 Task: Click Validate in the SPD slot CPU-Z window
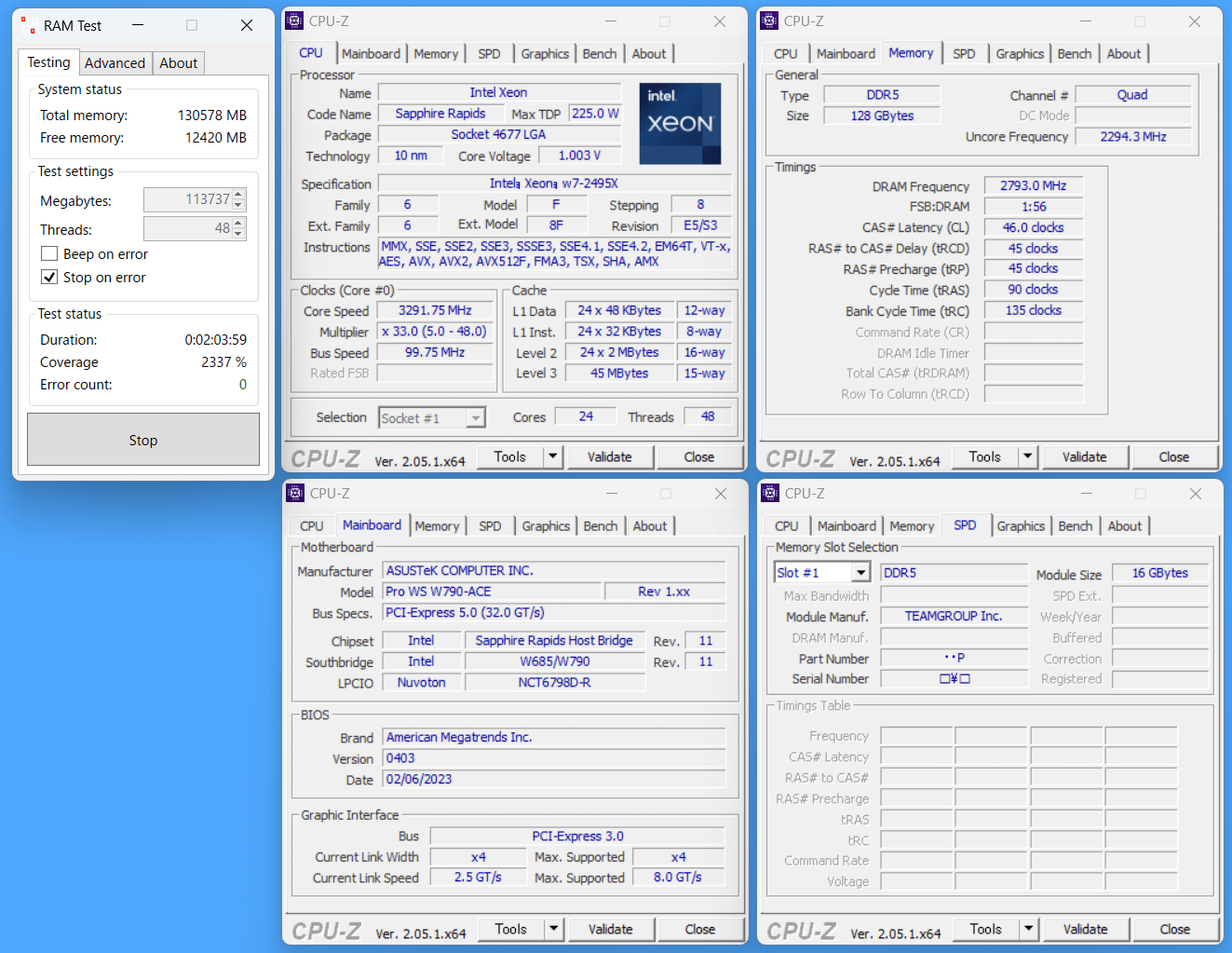click(x=1086, y=929)
